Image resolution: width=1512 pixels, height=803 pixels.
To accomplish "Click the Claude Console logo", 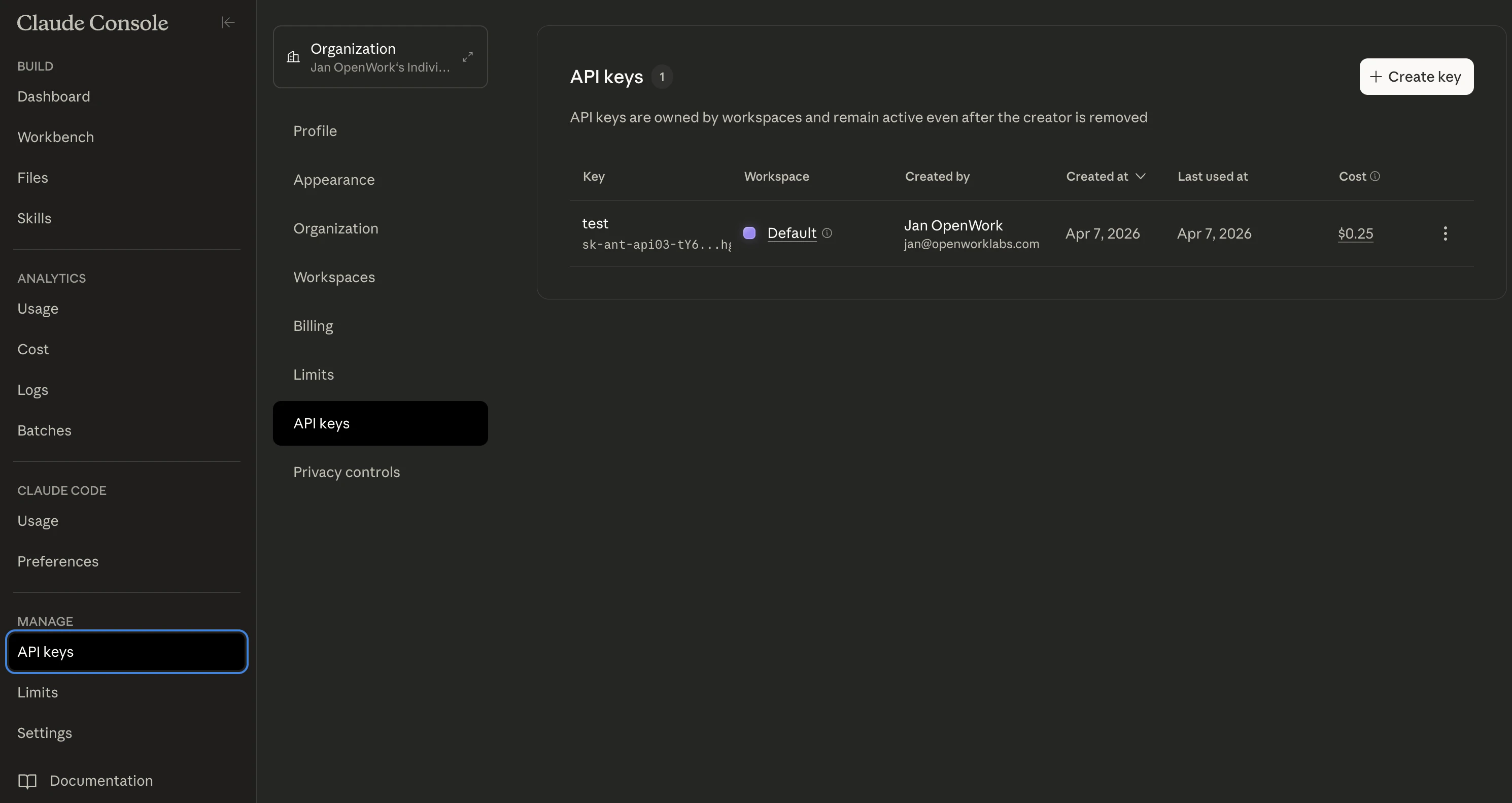I will coord(92,22).
